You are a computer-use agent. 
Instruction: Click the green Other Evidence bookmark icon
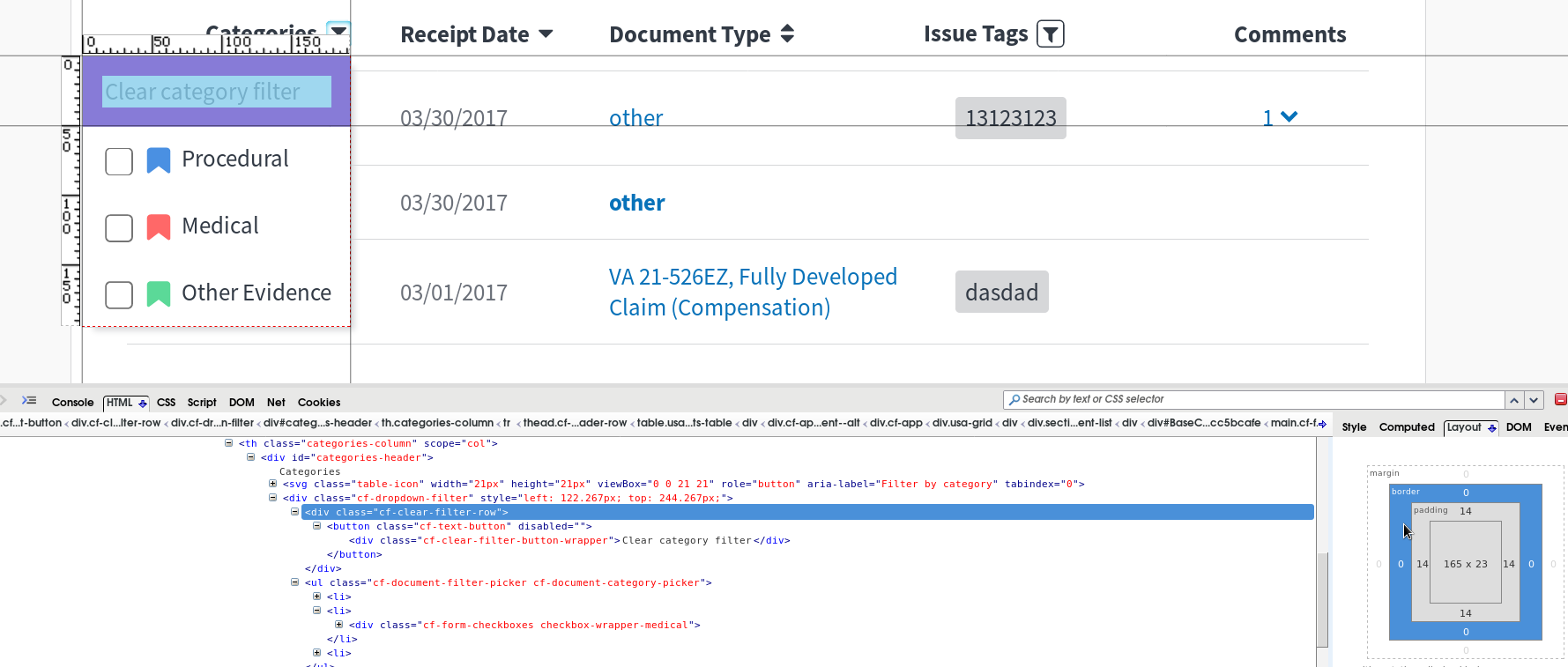pos(159,294)
